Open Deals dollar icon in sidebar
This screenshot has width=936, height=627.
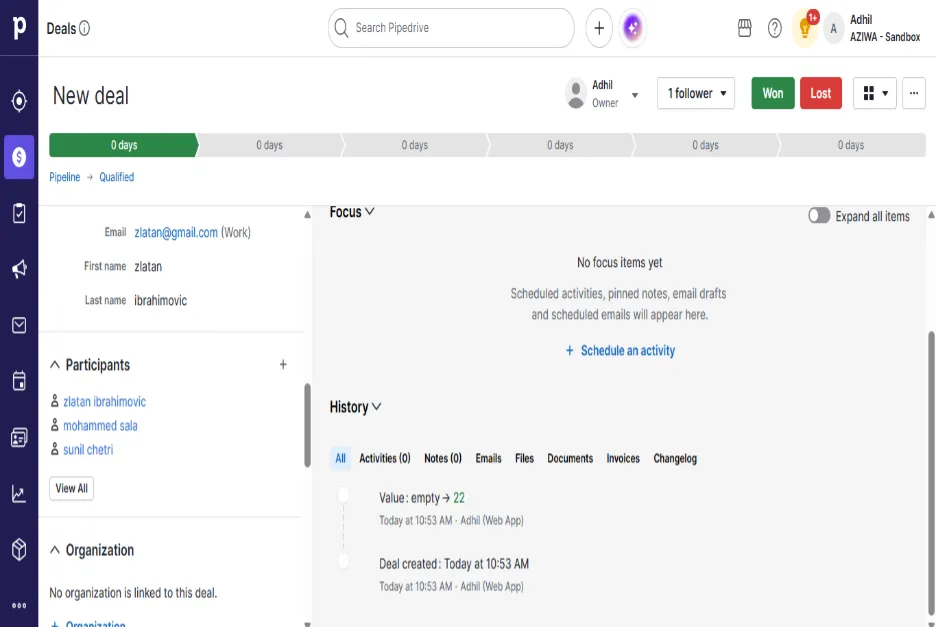[x=19, y=157]
